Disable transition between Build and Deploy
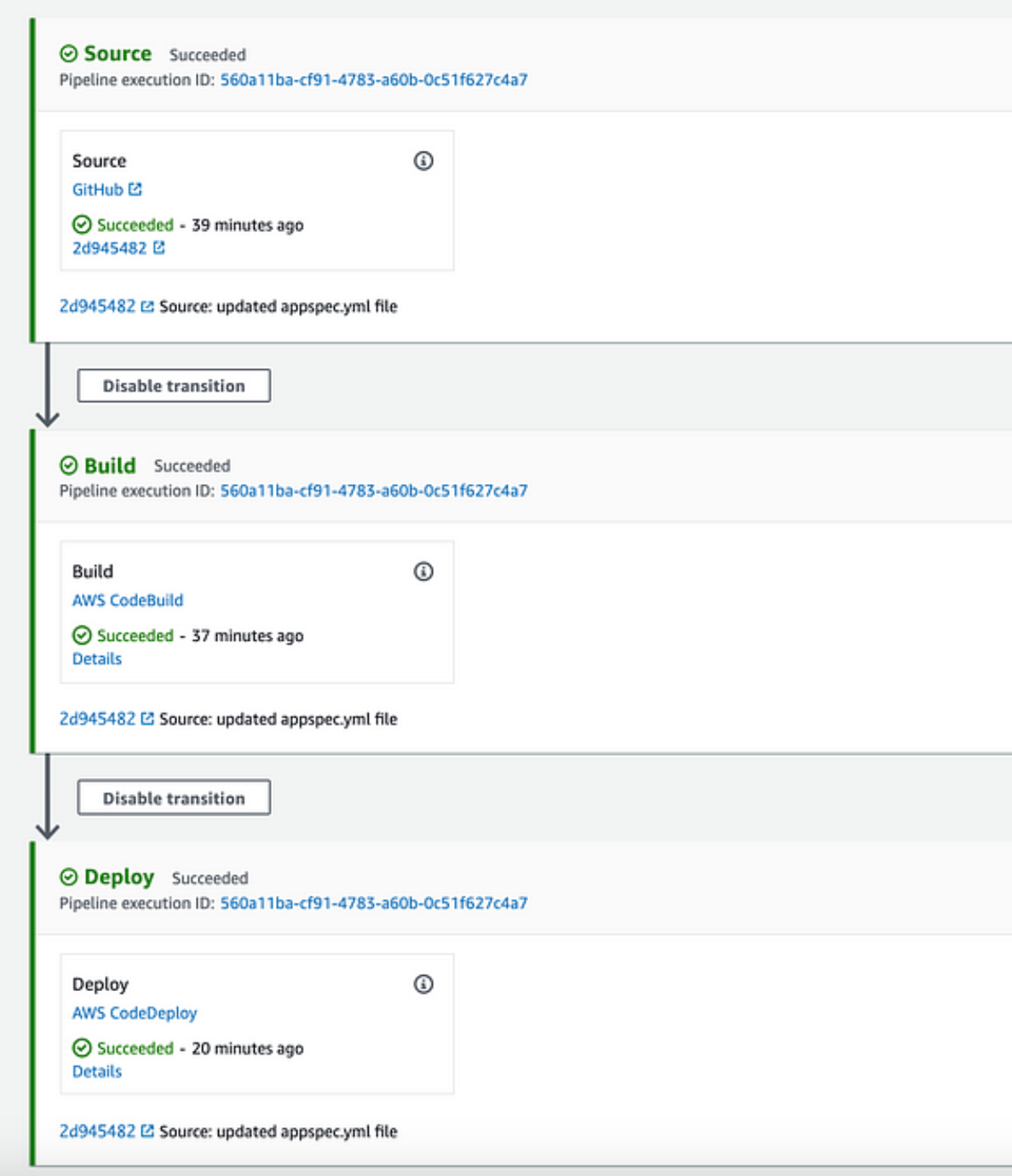This screenshot has width=1012, height=1176. point(174,798)
